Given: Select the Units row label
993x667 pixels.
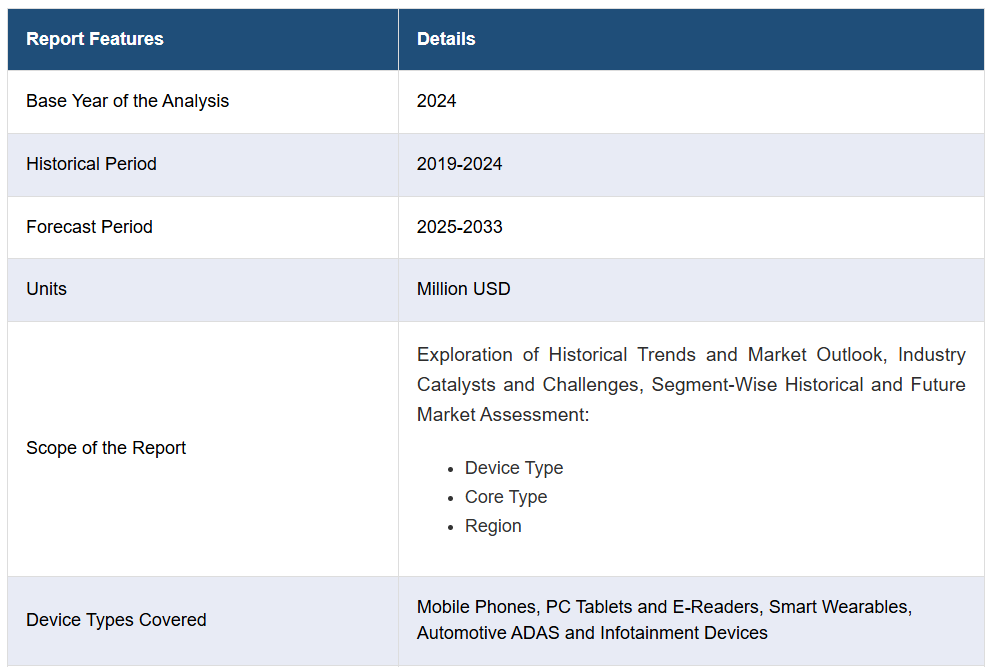Looking at the screenshot, I should coord(46,289).
